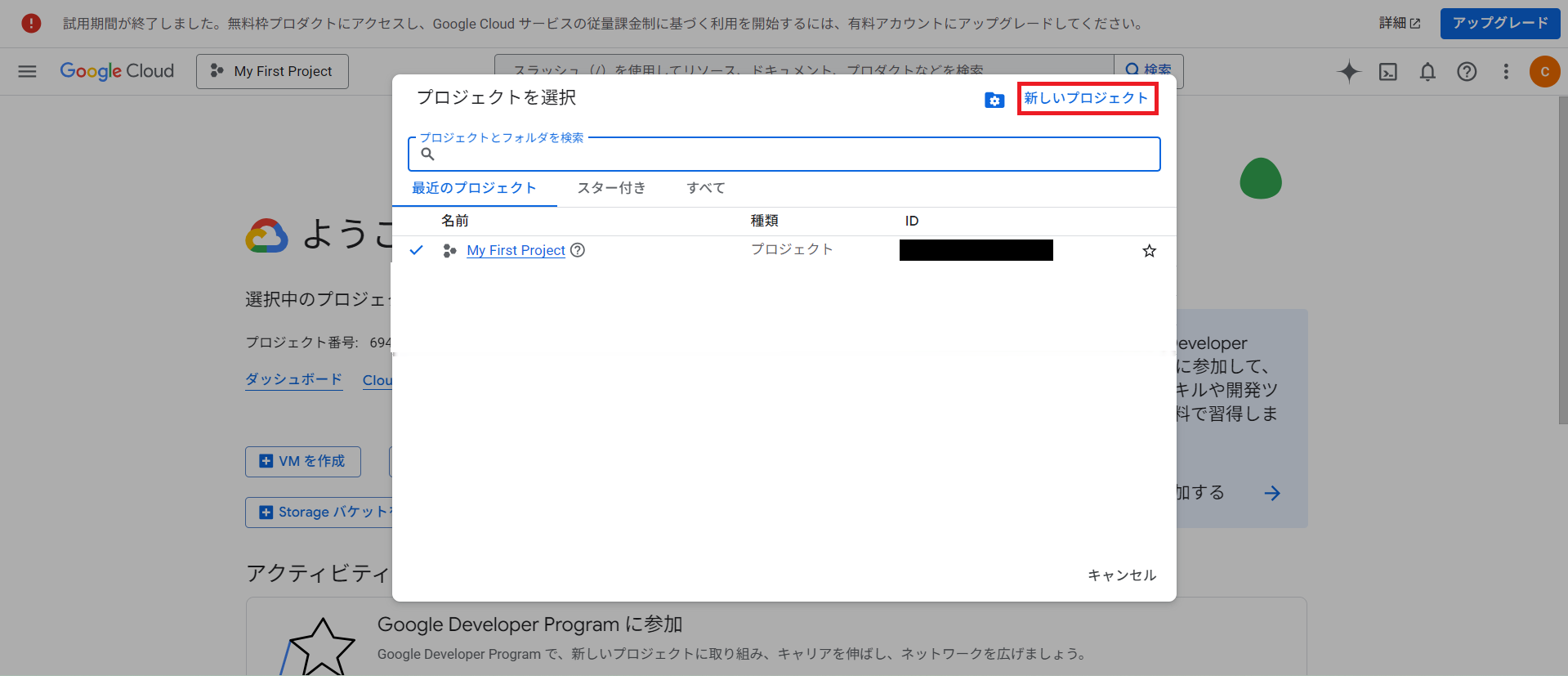1568x676 pixels.
Task: Open the main navigation hamburger menu
Action: pos(27,71)
